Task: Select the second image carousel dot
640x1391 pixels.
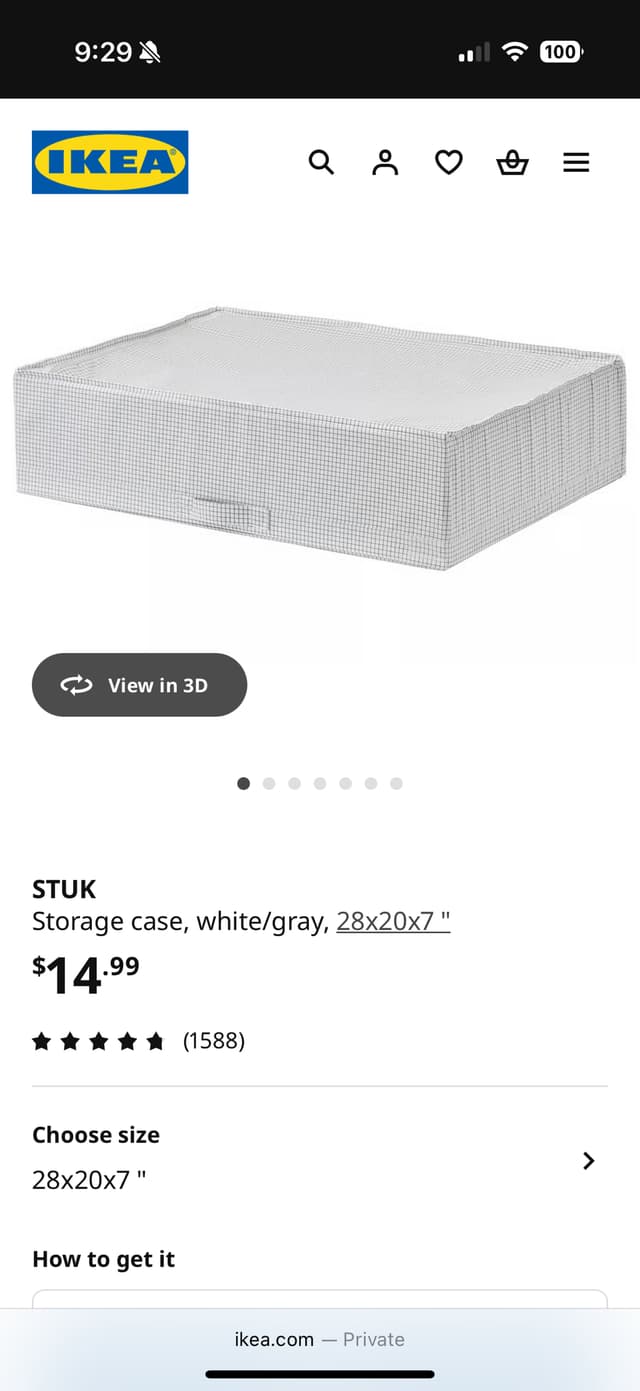Action: click(269, 783)
